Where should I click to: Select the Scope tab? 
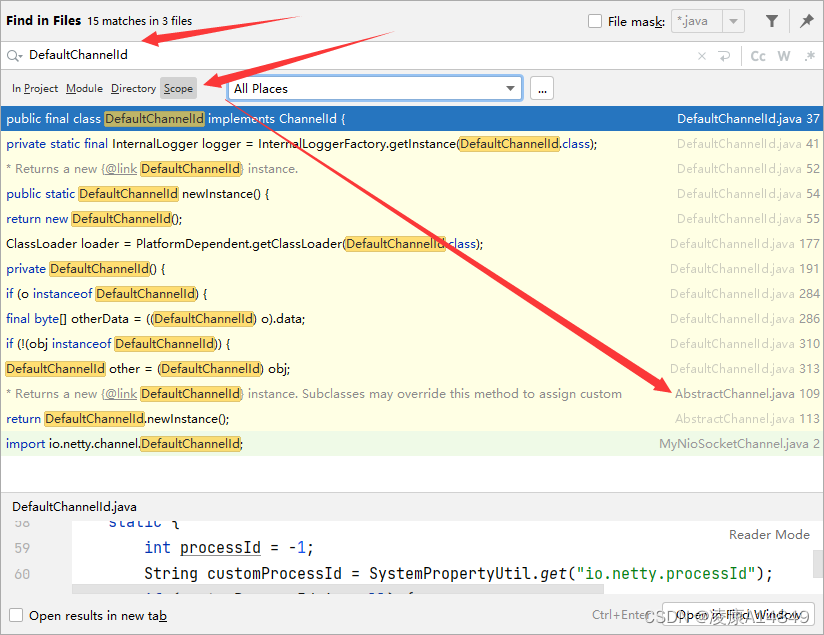tap(178, 88)
